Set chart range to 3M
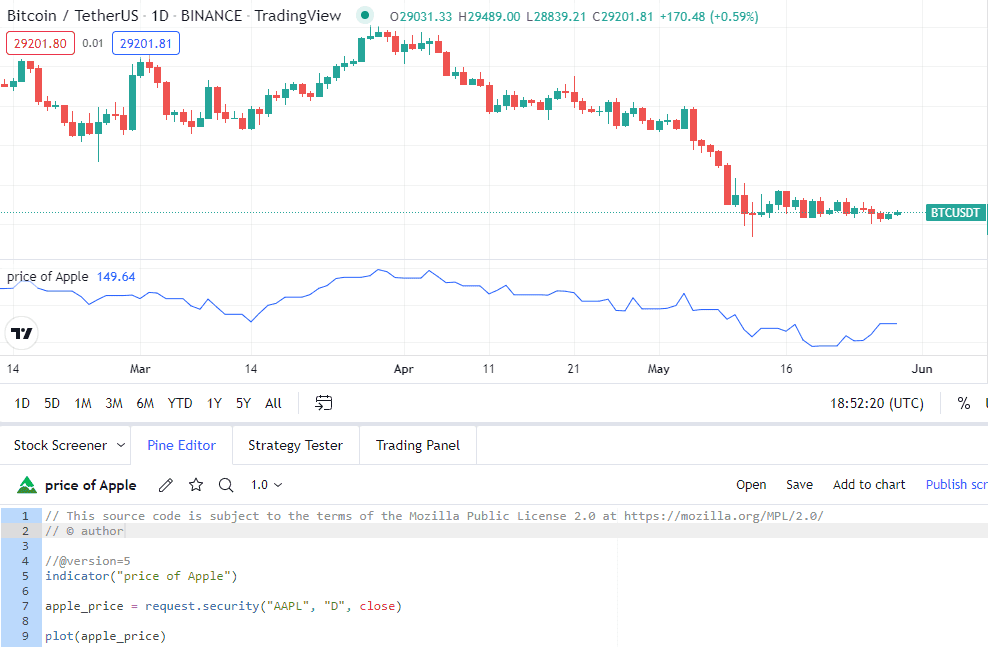988x647 pixels. pos(114,403)
